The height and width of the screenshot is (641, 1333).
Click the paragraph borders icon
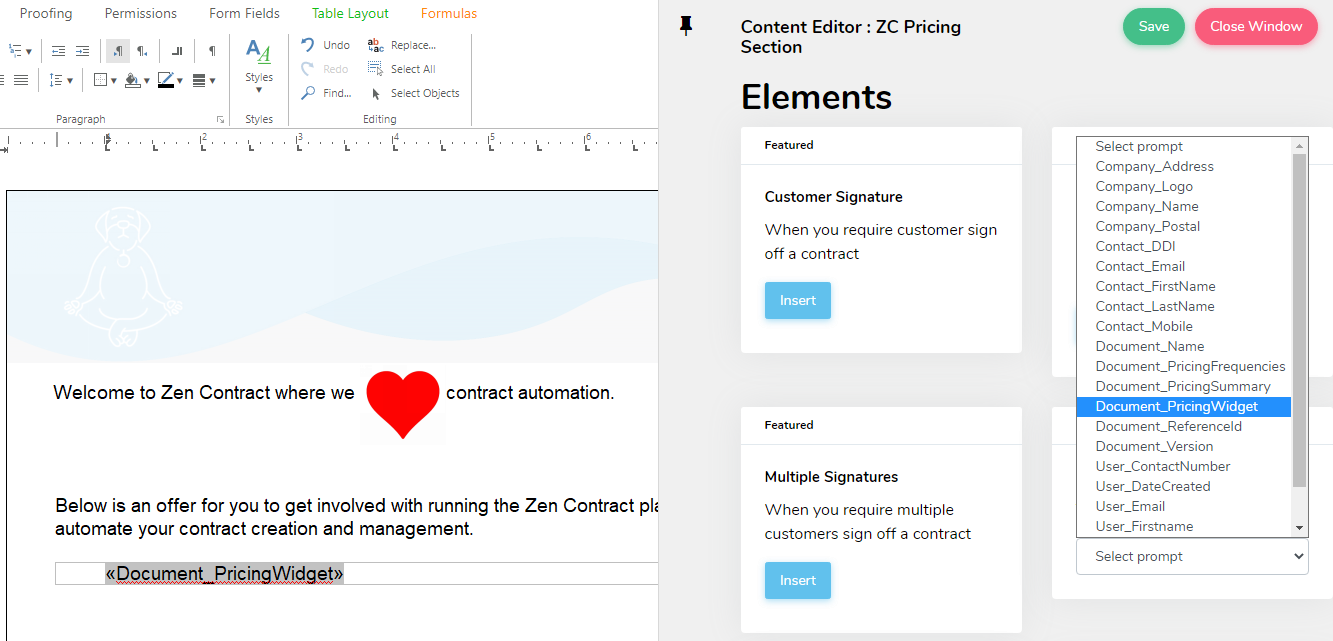point(100,80)
